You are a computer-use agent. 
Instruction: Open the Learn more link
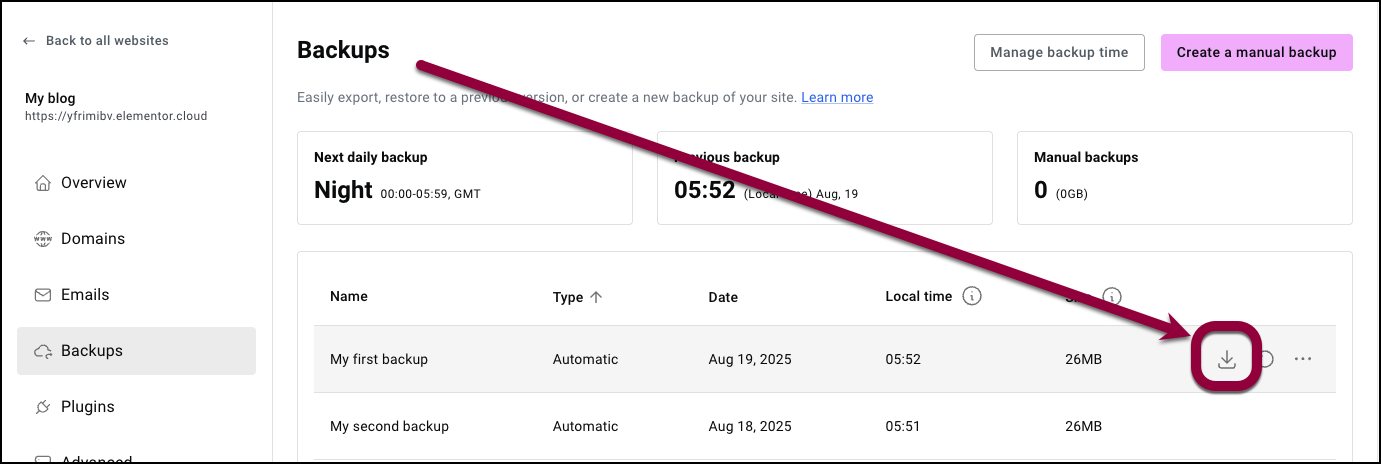tap(837, 97)
